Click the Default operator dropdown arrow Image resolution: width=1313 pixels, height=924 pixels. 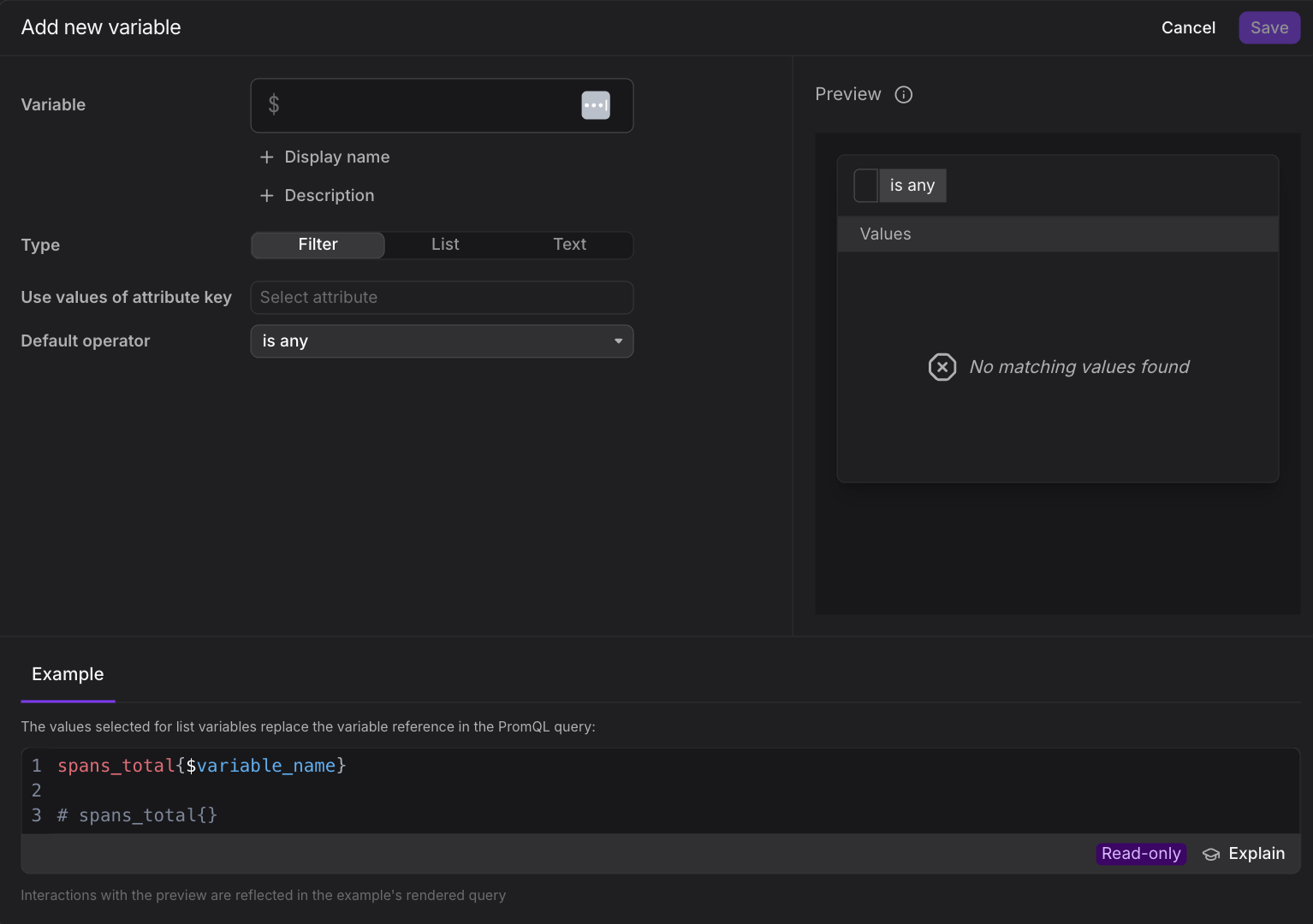pyautogui.click(x=618, y=341)
